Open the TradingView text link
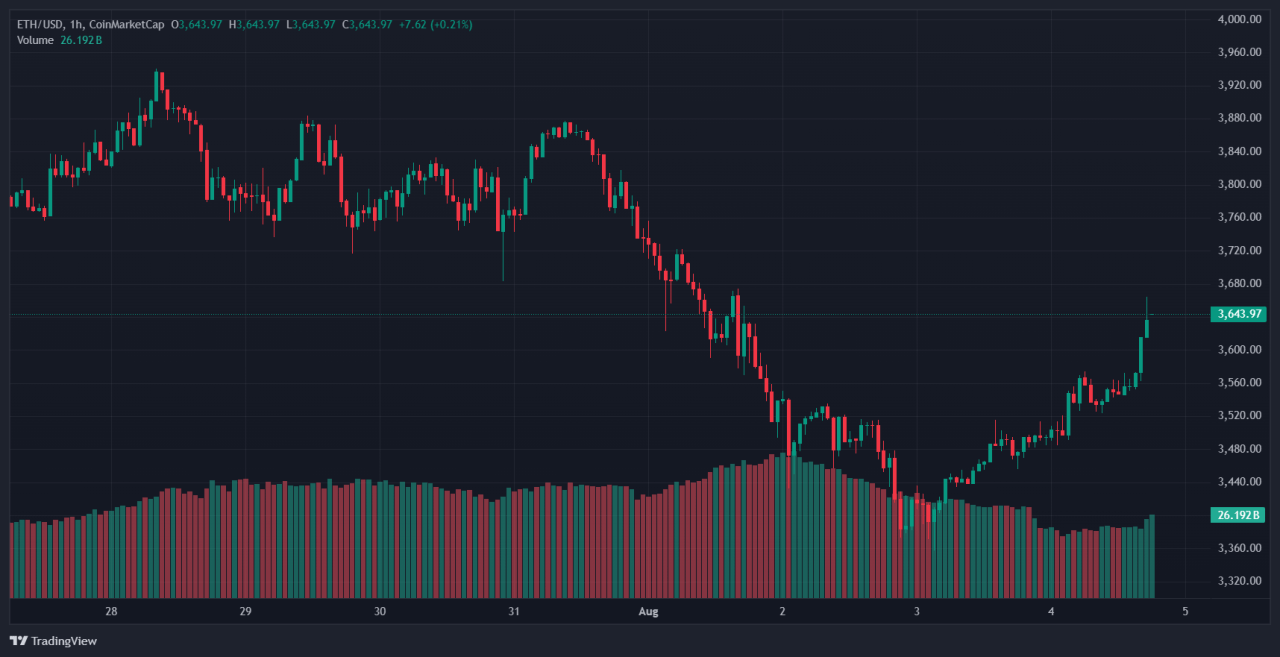 point(64,640)
